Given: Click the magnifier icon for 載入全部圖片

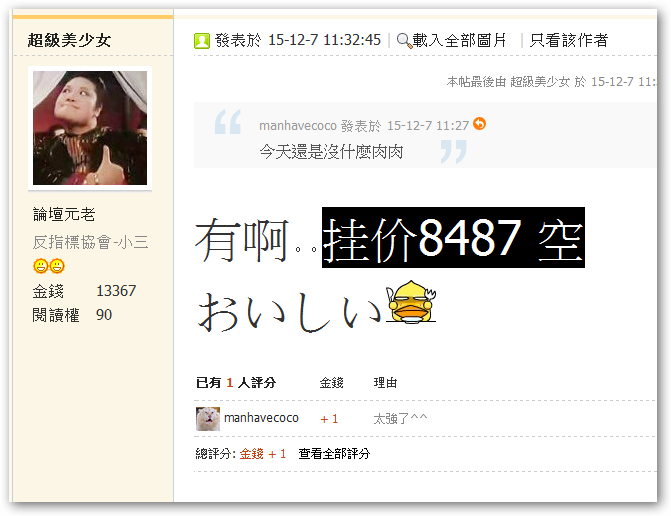Looking at the screenshot, I should tap(404, 41).
